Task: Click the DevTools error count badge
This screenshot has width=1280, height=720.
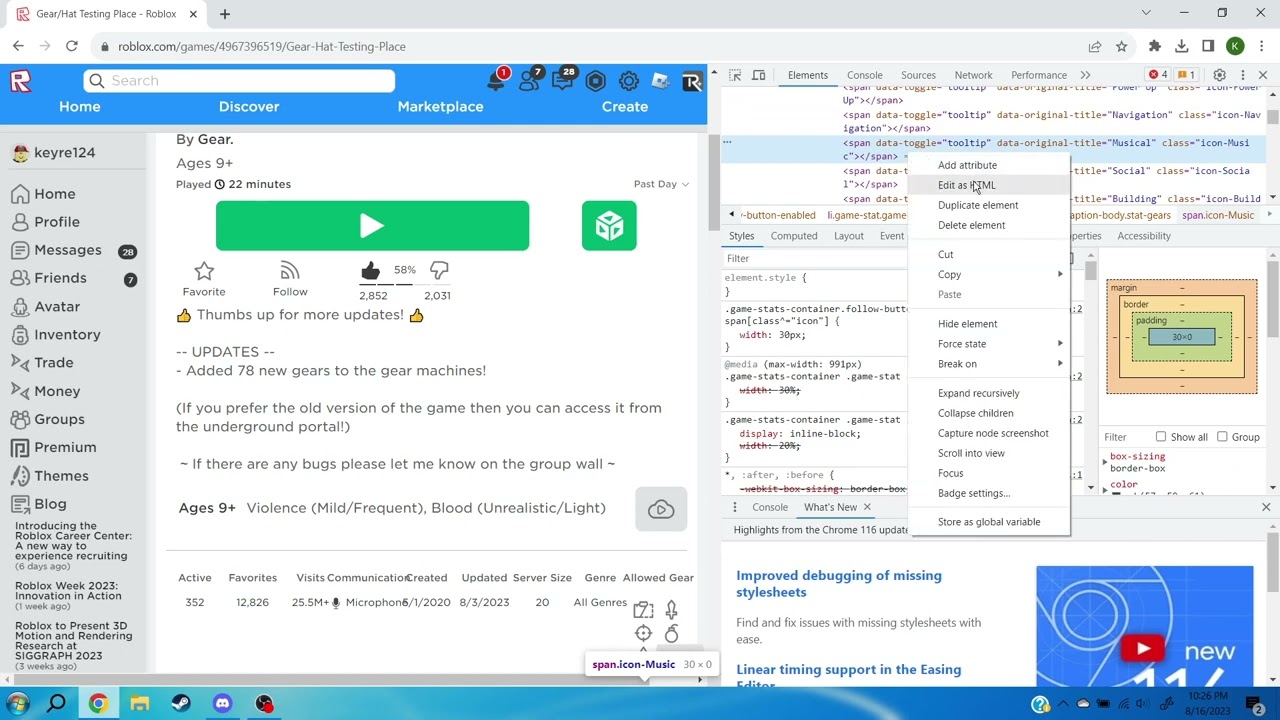Action: point(1158,75)
